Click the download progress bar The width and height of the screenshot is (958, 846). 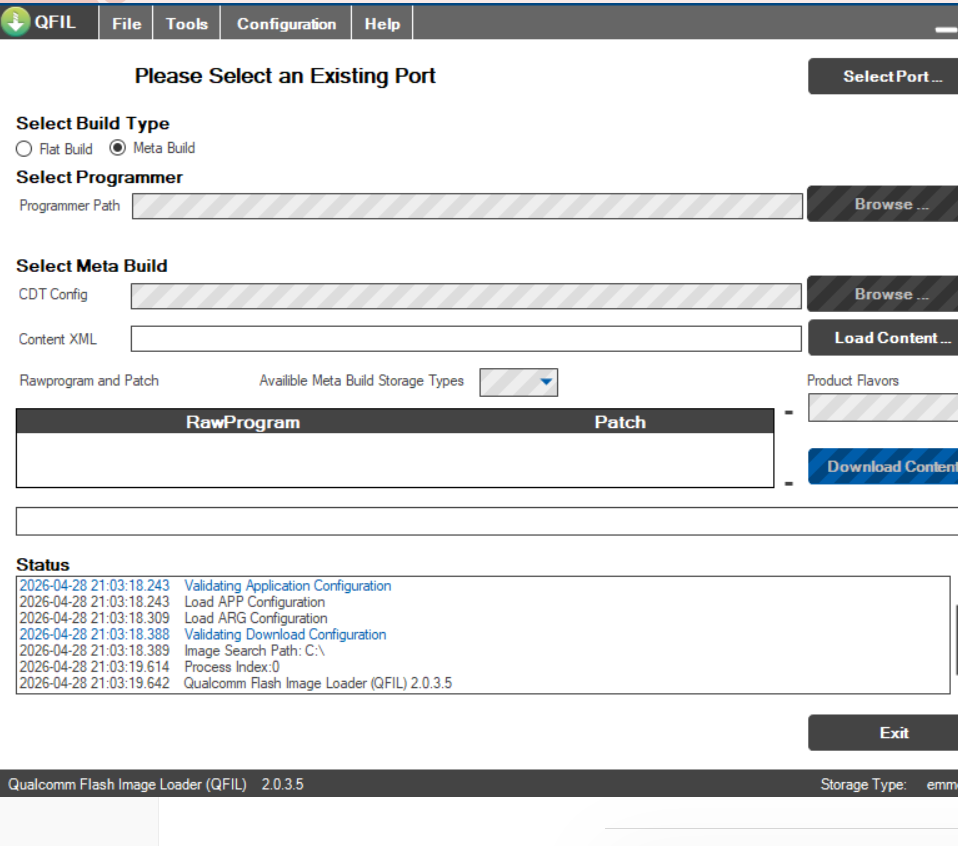pyautogui.click(x=487, y=521)
